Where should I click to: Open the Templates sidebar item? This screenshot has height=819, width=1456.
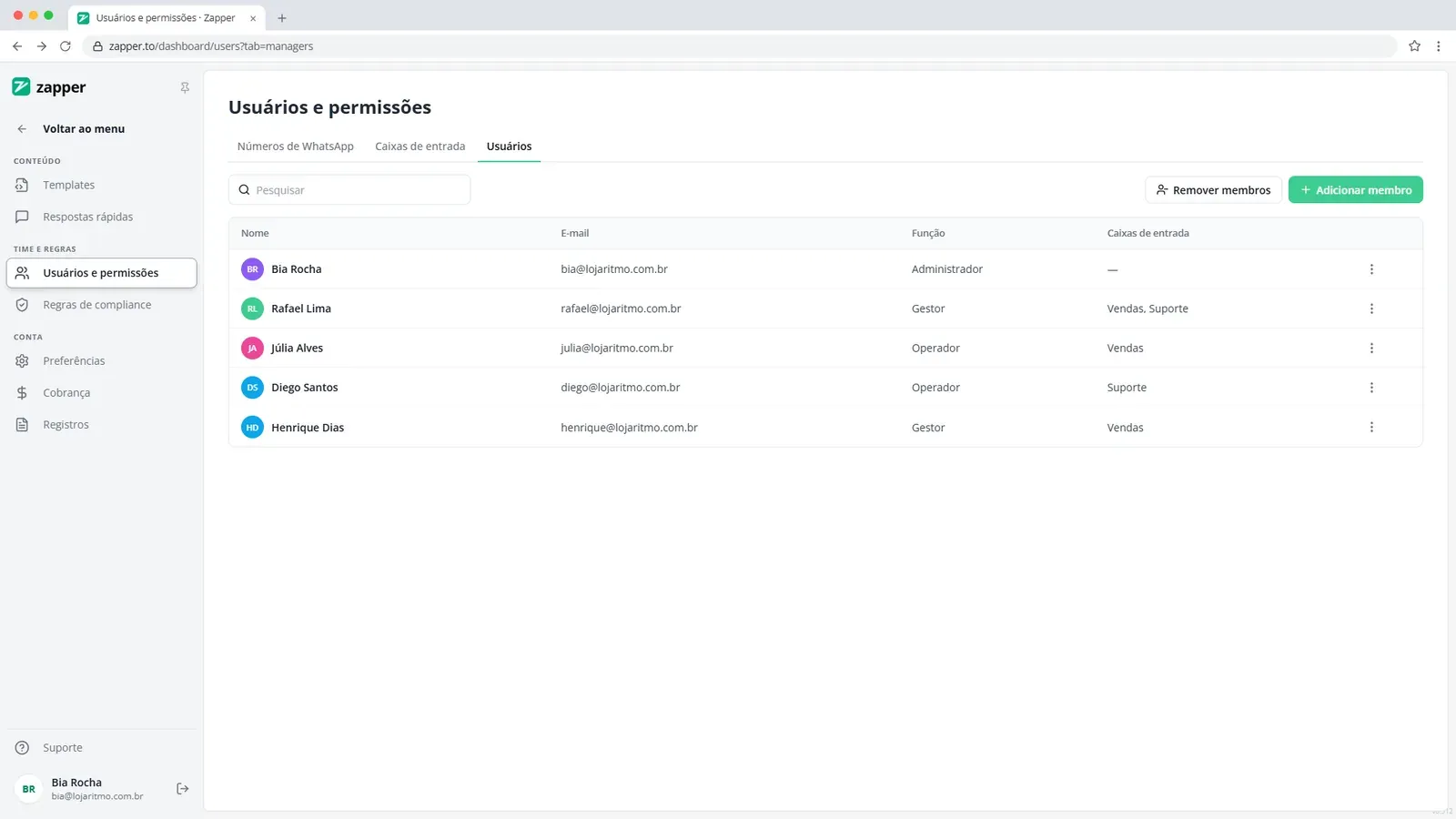(101, 185)
